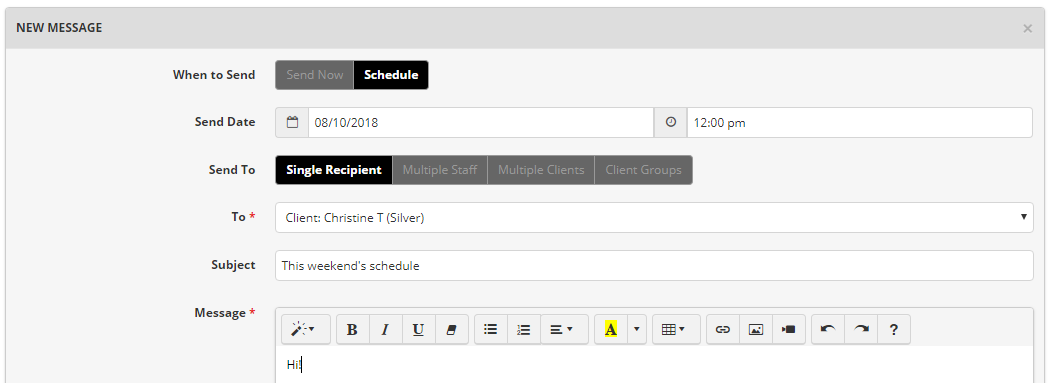The width and height of the screenshot is (1056, 383).
Task: Undo the last edit
Action: coord(828,330)
